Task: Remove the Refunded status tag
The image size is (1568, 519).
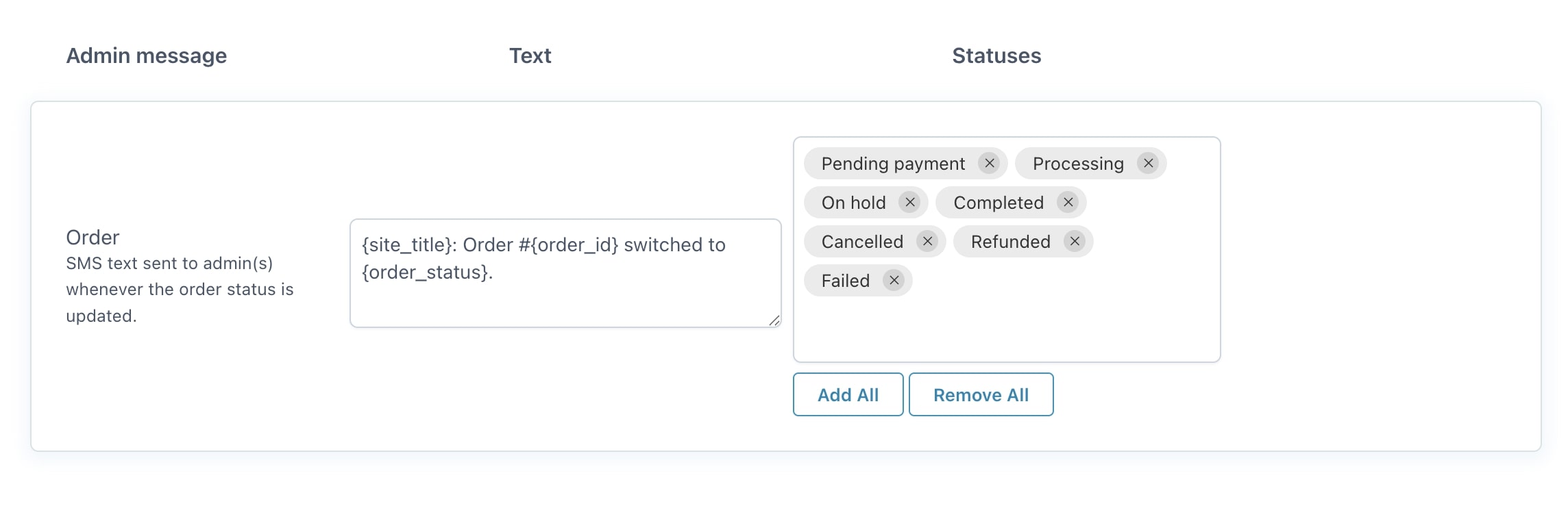Action: [1075, 242]
